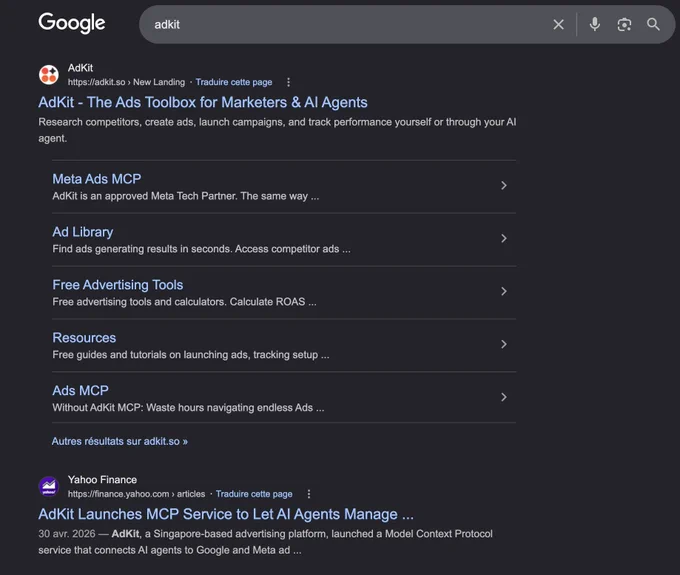The height and width of the screenshot is (575, 680).
Task: Click Autres résultats sur adkit.so link
Action: (120, 441)
